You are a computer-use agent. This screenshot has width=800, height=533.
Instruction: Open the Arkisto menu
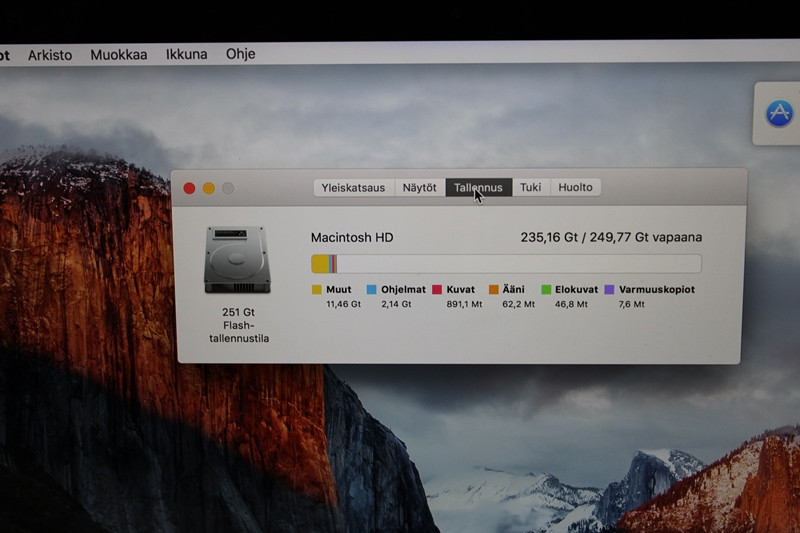pos(50,55)
